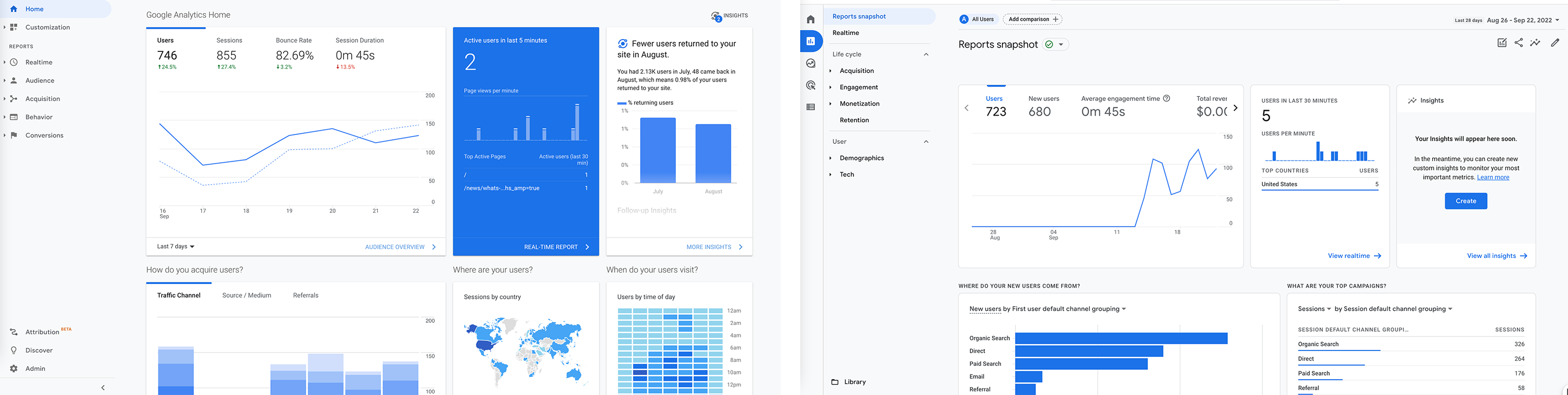The width and height of the screenshot is (1568, 395).
Task: Click the Conversions flag icon
Action: (14, 136)
